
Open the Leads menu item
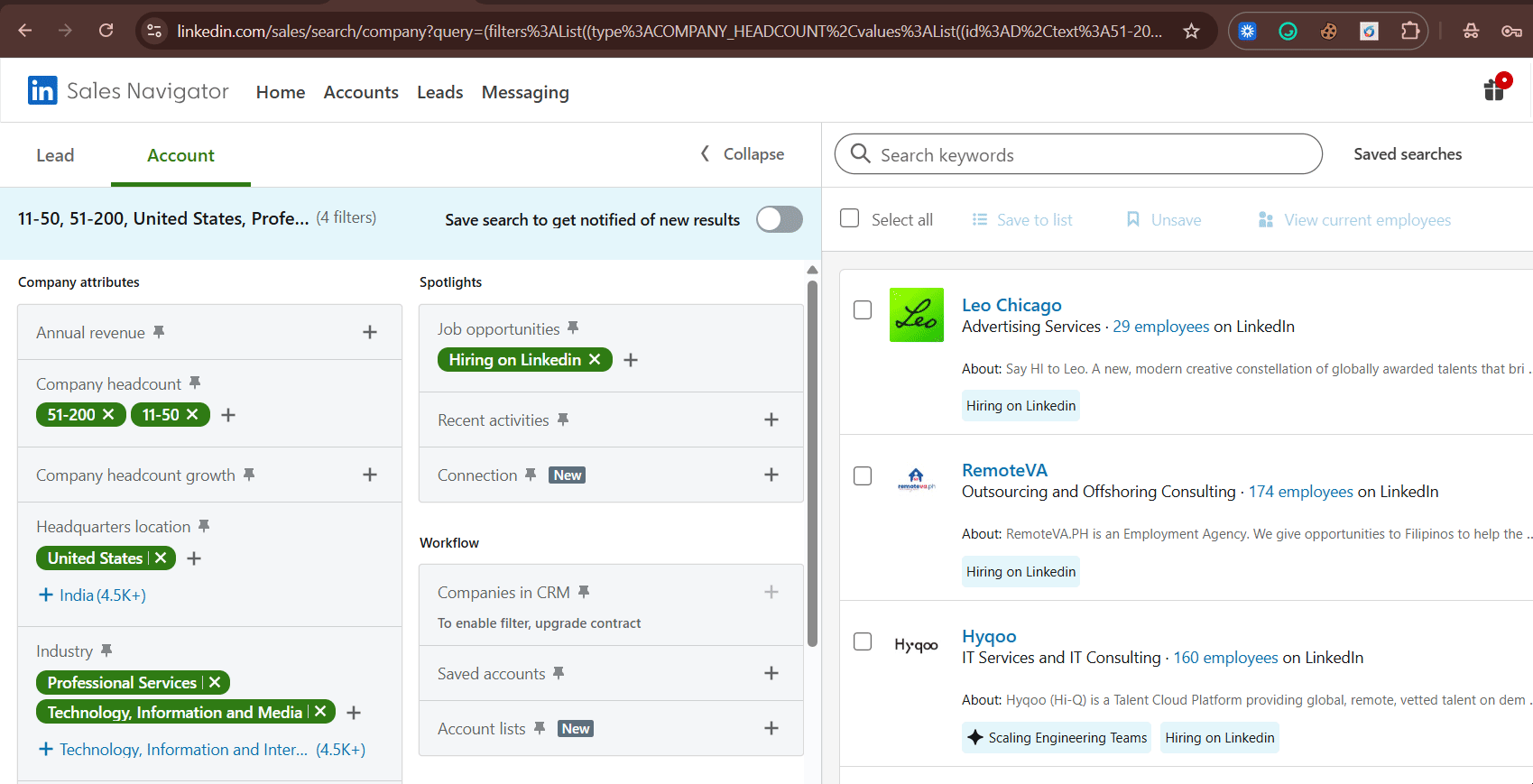pos(439,92)
